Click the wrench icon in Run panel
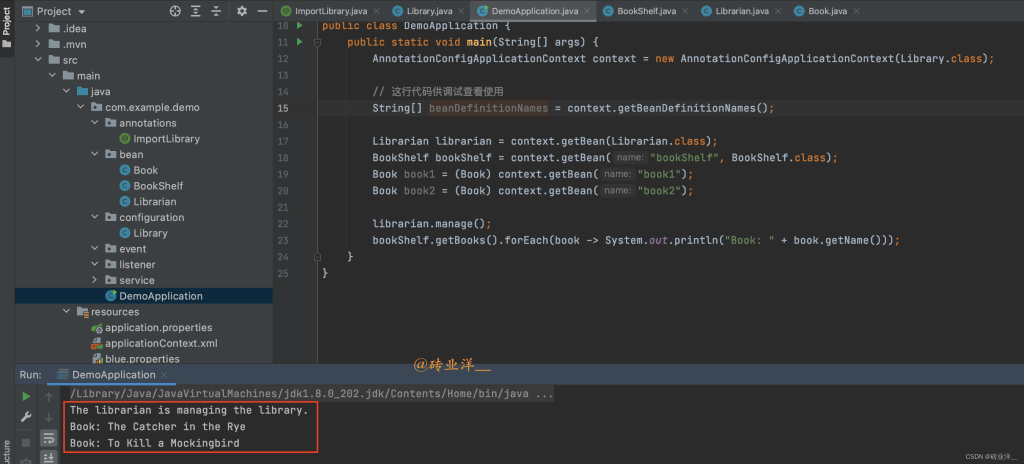Image resolution: width=1024 pixels, height=464 pixels. click(26, 417)
